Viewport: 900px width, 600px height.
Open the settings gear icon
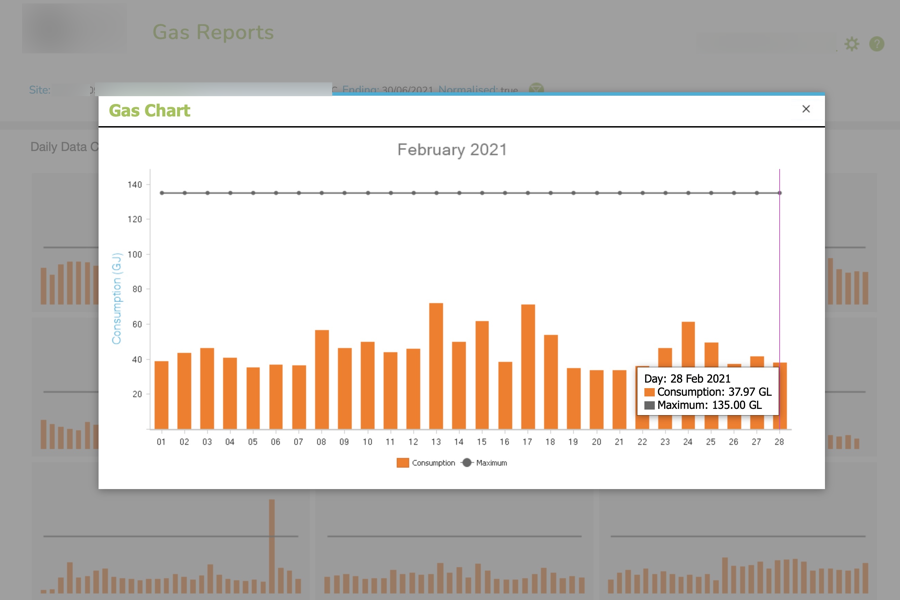pyautogui.click(x=852, y=44)
